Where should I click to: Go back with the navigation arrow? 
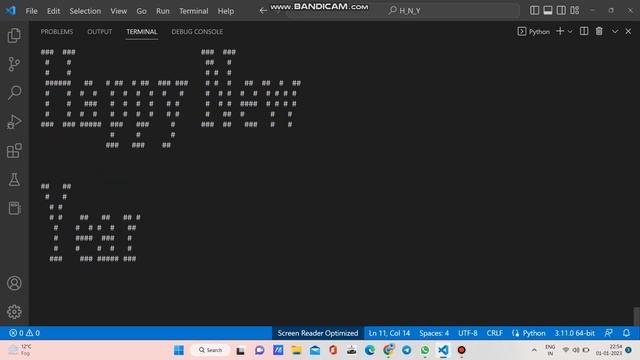coord(263,11)
